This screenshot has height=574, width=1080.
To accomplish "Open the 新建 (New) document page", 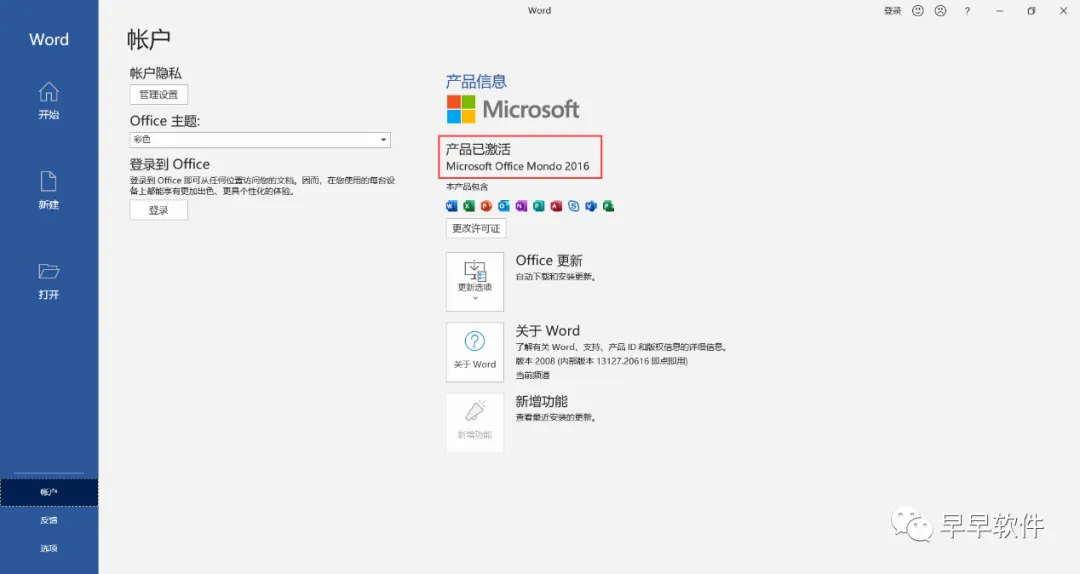I will pyautogui.click(x=48, y=190).
